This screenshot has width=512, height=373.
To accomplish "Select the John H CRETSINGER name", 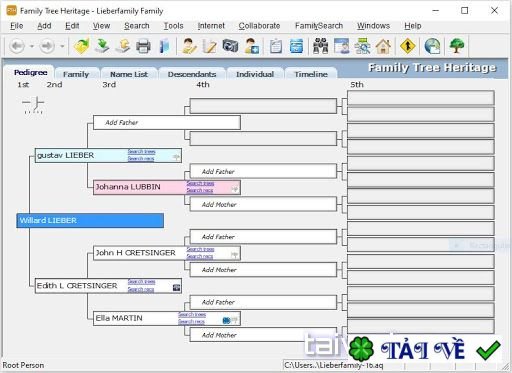I will pos(135,253).
